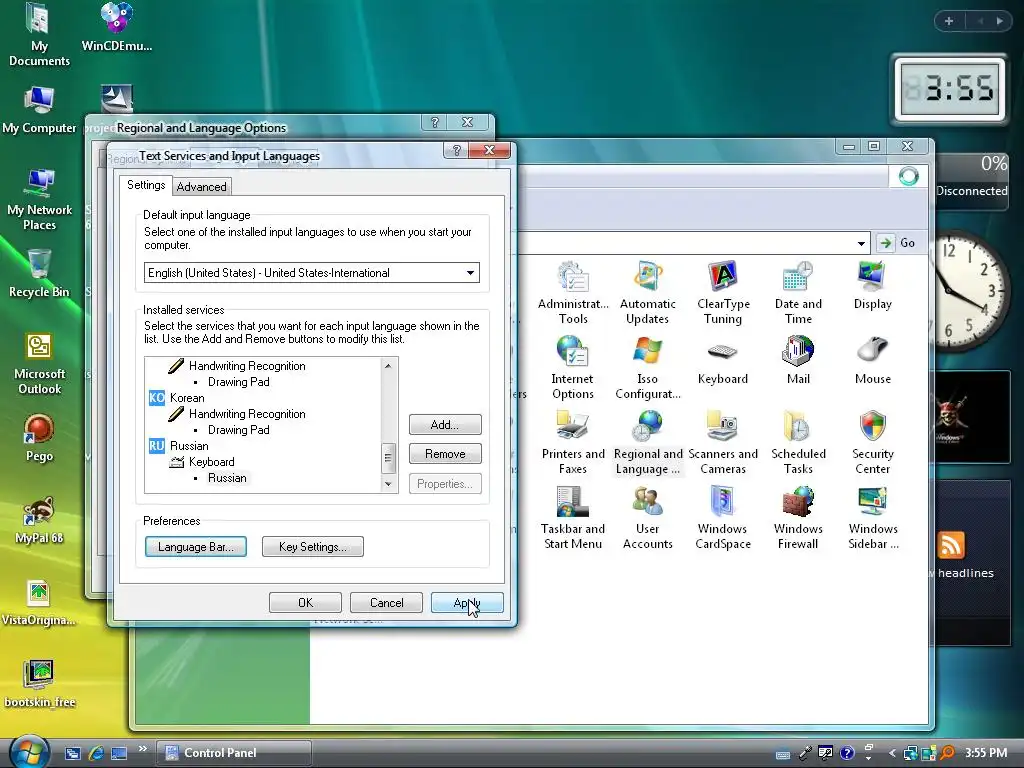Open Display icon in Control Panel

(x=872, y=285)
